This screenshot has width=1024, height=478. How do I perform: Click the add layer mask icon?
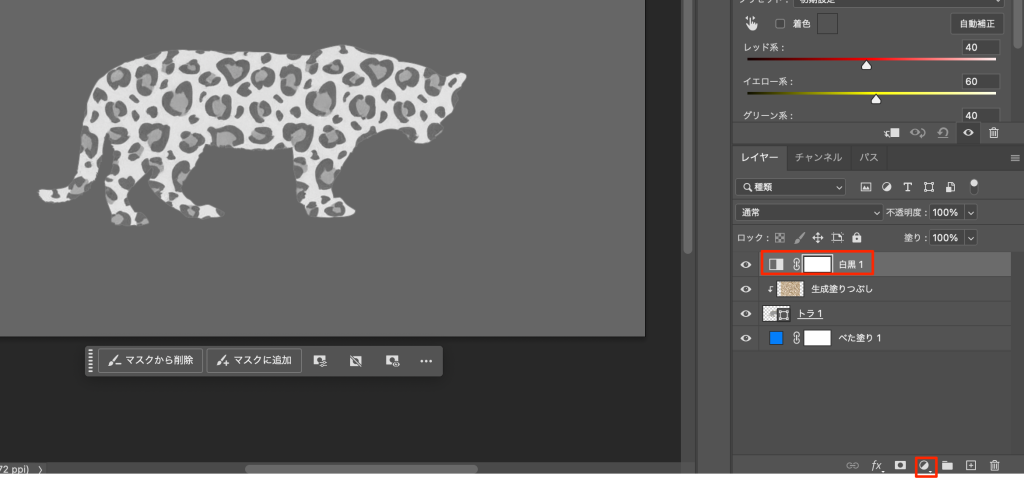pyautogui.click(x=900, y=466)
